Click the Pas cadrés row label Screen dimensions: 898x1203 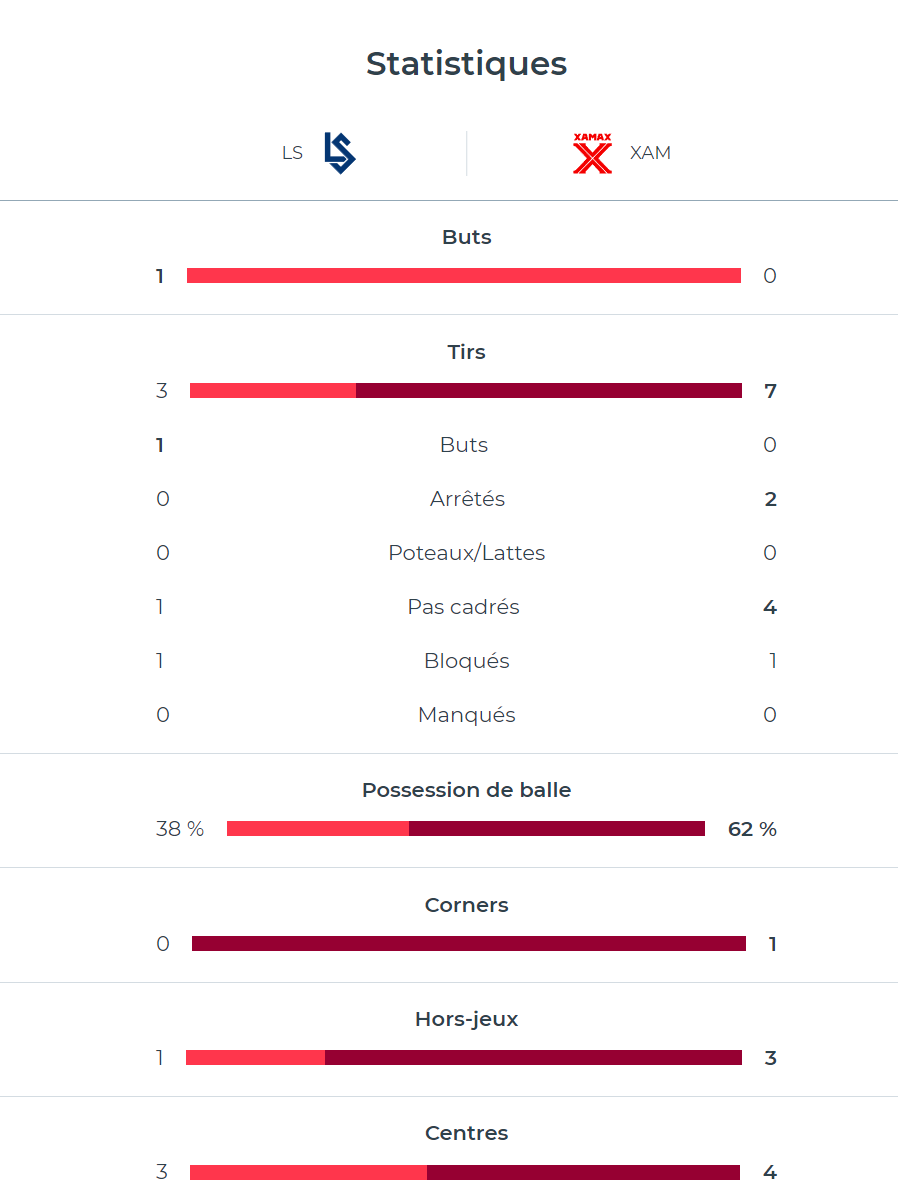(464, 607)
